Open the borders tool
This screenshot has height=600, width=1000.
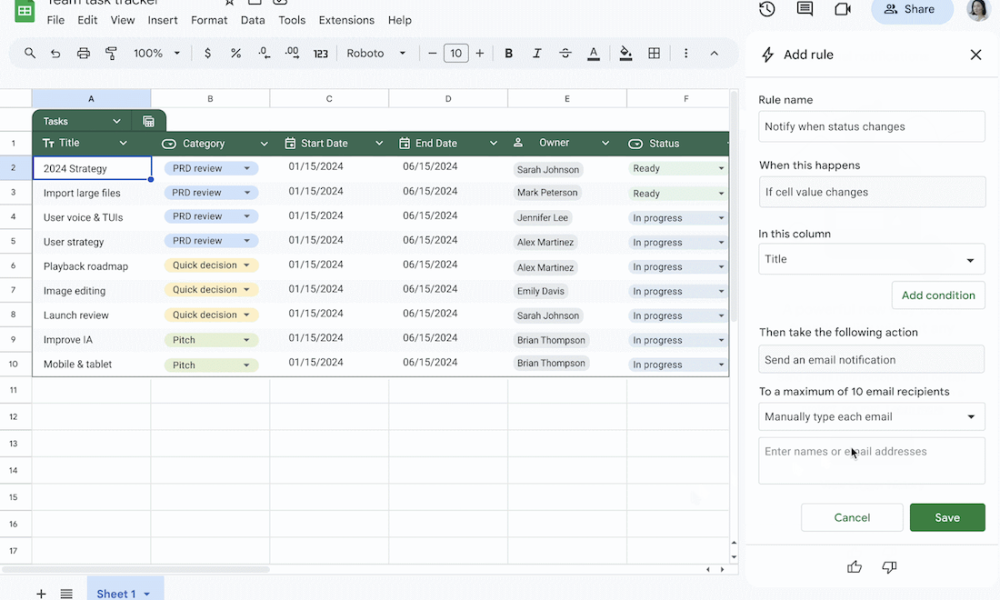point(654,54)
